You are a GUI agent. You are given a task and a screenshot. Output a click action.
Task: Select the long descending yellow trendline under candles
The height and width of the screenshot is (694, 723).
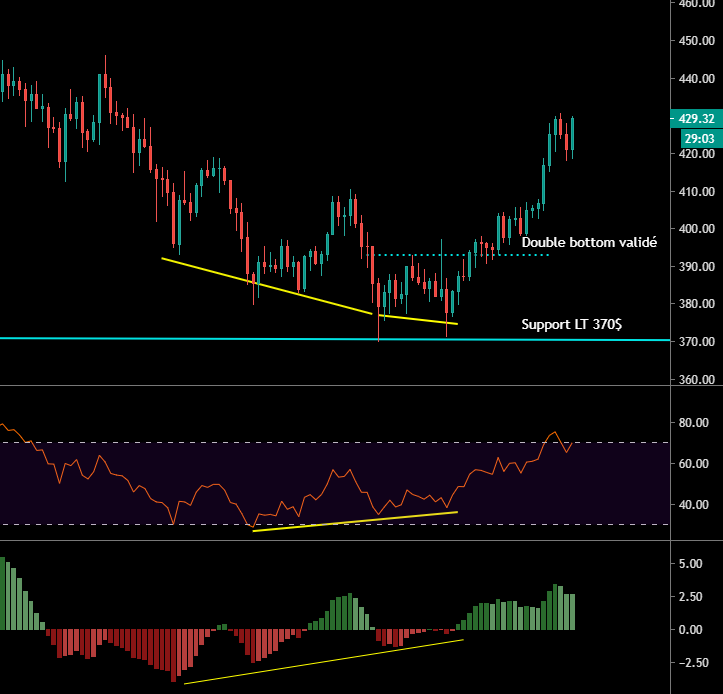click(x=265, y=285)
